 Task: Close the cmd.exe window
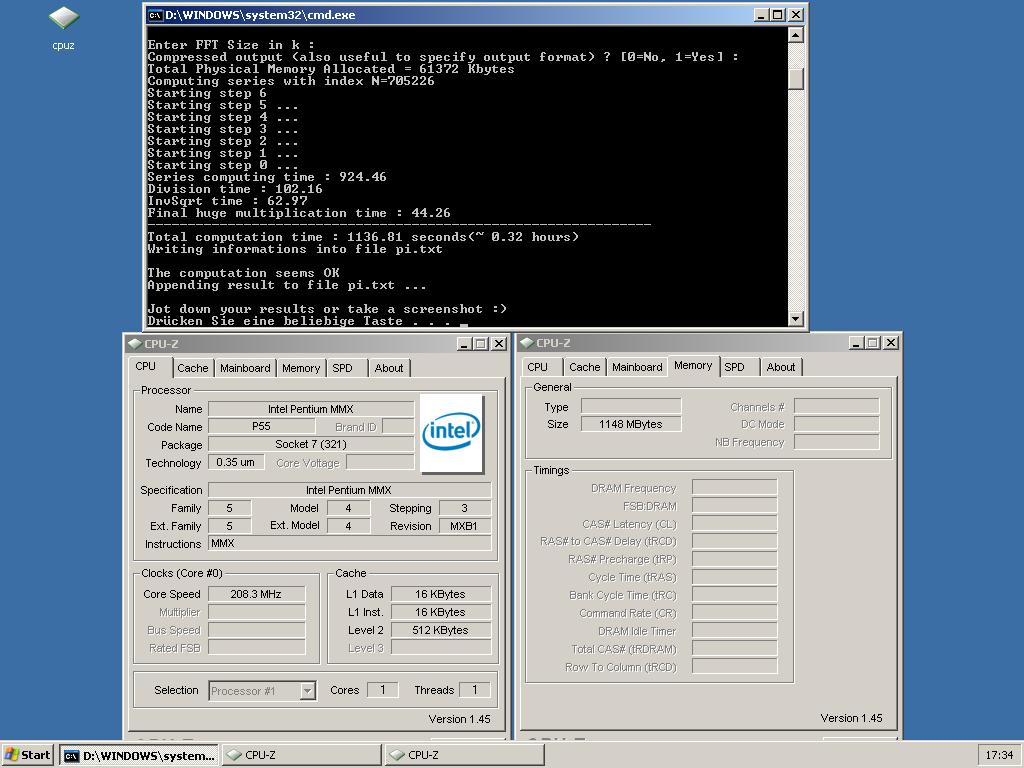click(x=796, y=14)
